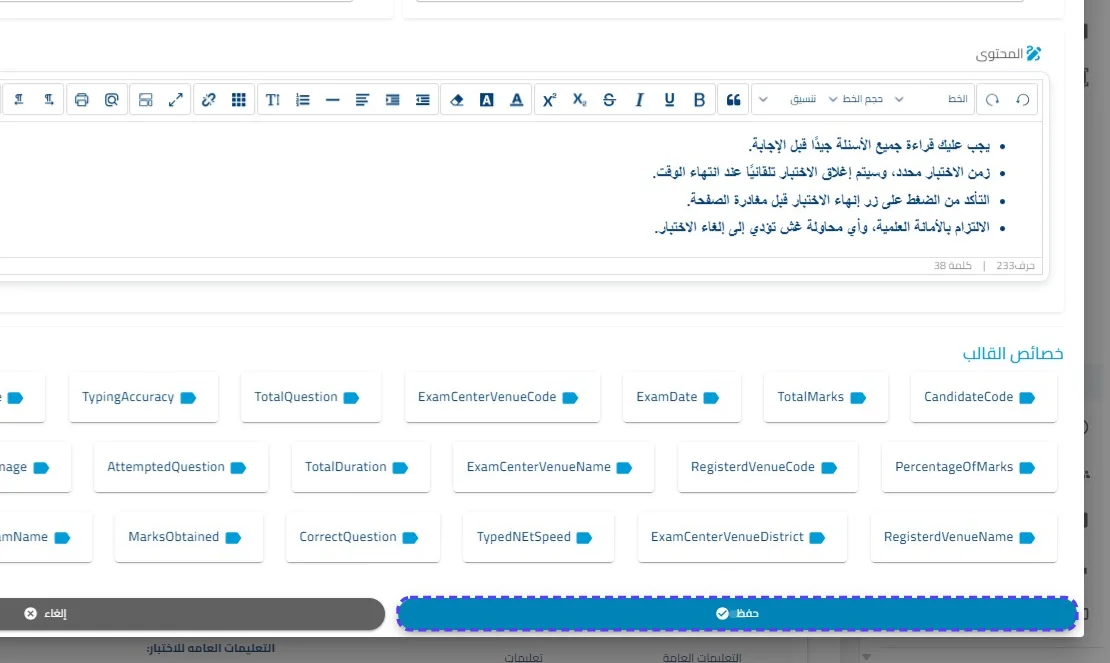Image resolution: width=1110 pixels, height=663 pixels.
Task: Insert the CorrectQuestion template tag
Action: (x=362, y=537)
